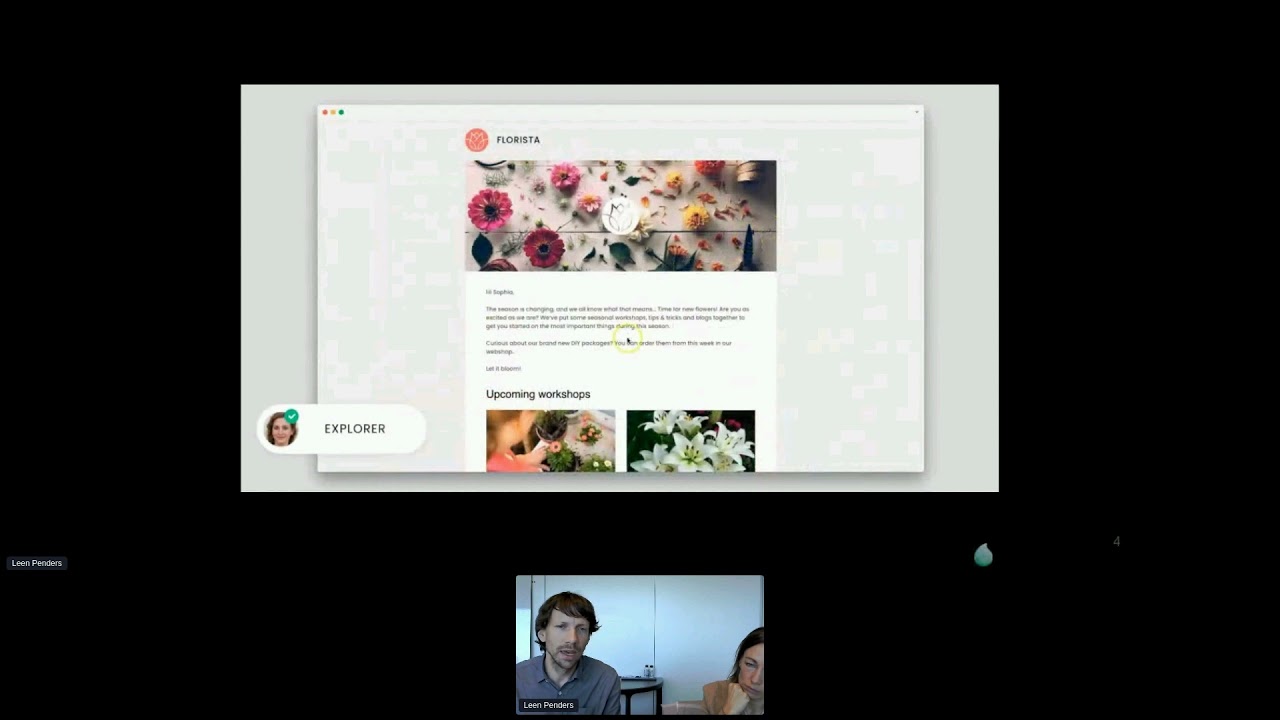This screenshot has height=720, width=1280.
Task: Click the "Hi Sophia," greeting line
Action: pos(500,292)
